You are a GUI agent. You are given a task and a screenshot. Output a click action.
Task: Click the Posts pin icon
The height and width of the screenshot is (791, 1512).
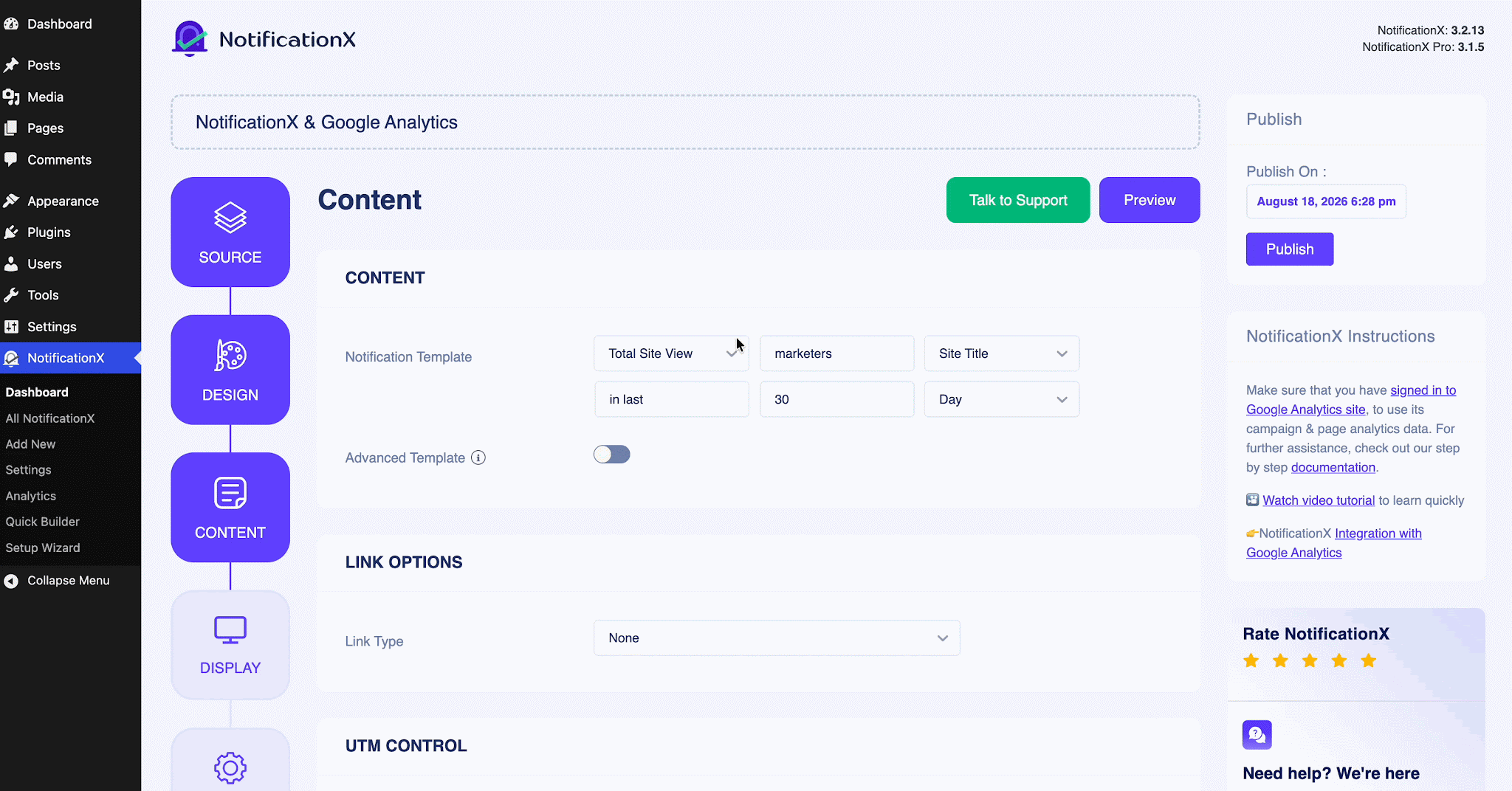click(11, 65)
